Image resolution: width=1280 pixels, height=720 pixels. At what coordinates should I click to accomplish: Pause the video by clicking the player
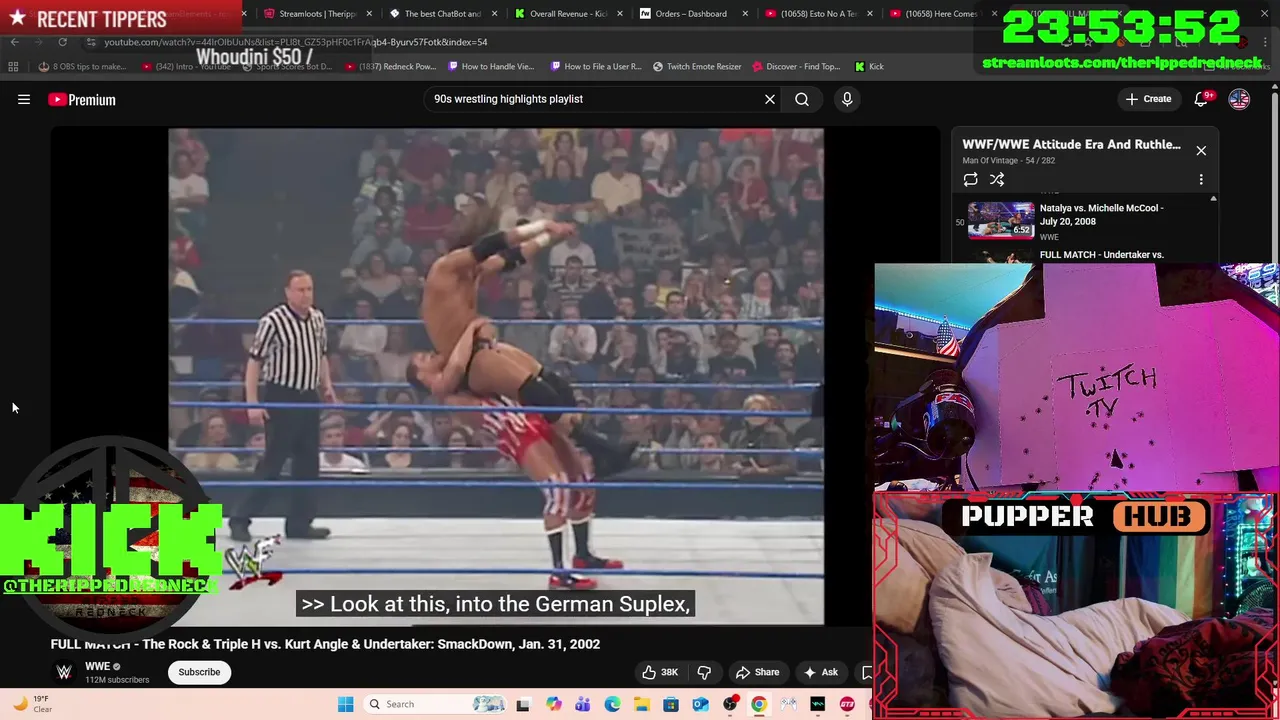[x=496, y=375]
